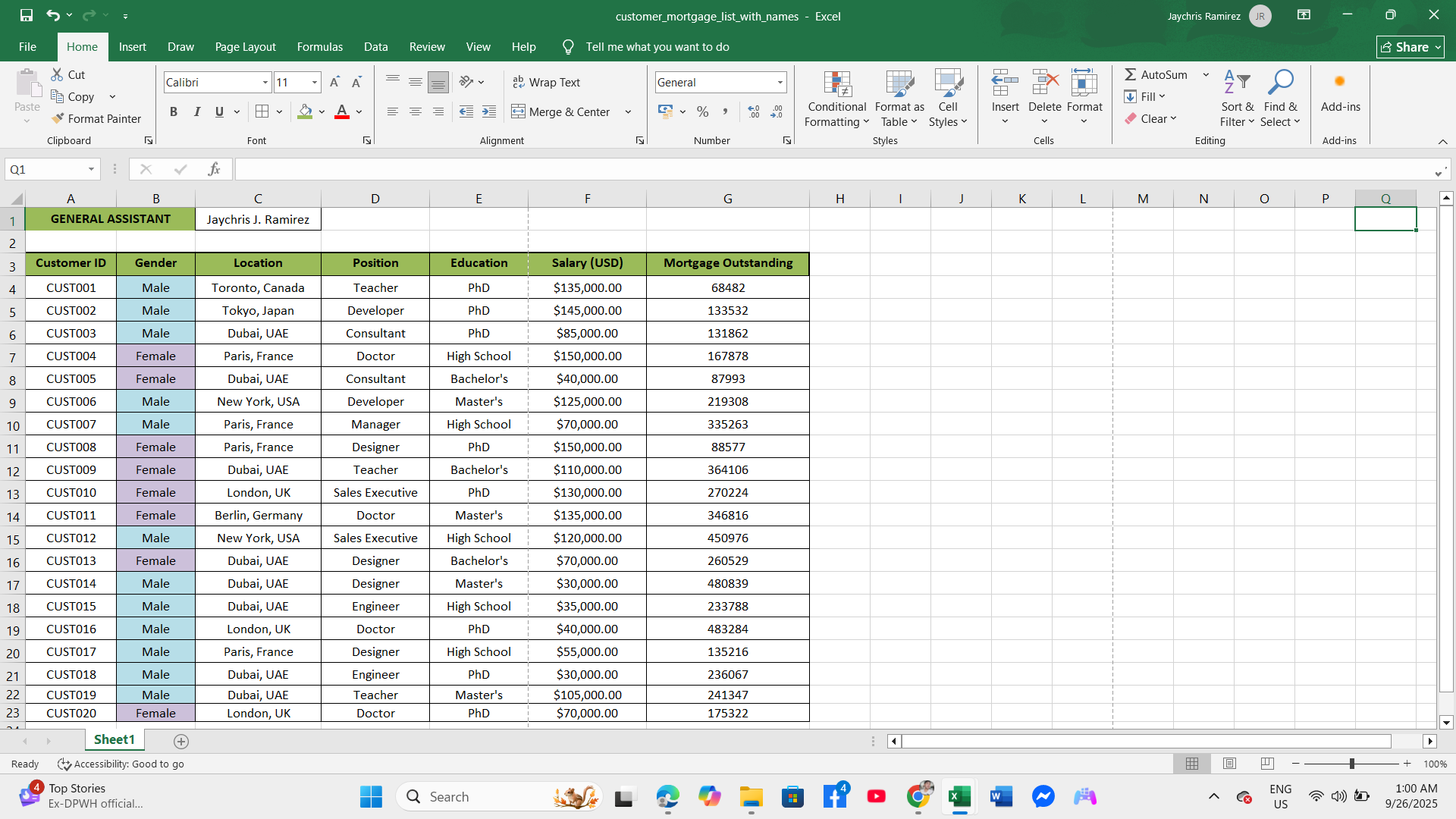Click the Conditional Formatting icon
1456x819 pixels.
[x=837, y=84]
